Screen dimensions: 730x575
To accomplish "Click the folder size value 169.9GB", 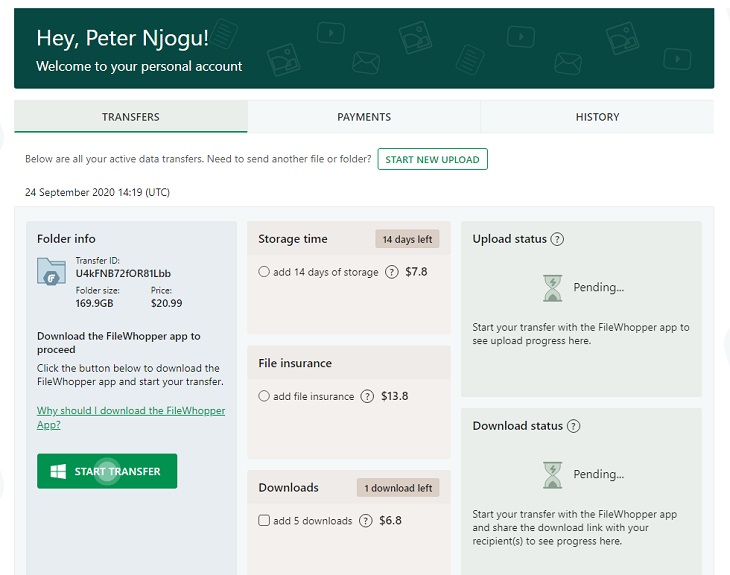I will (95, 304).
